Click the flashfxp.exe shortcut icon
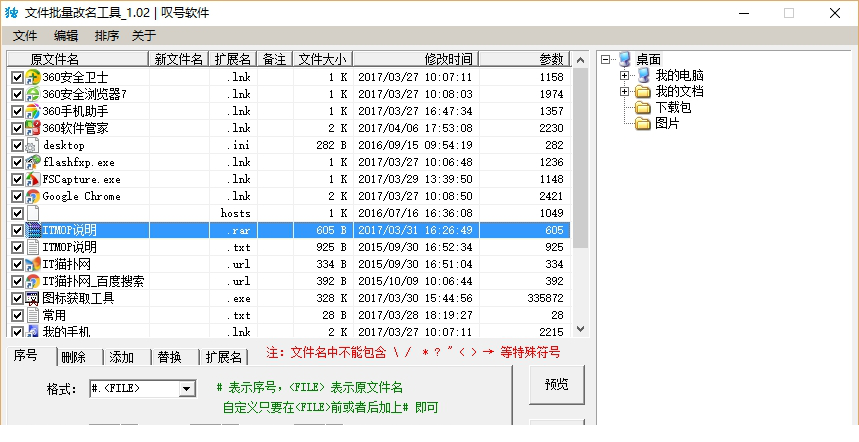 [x=33, y=162]
